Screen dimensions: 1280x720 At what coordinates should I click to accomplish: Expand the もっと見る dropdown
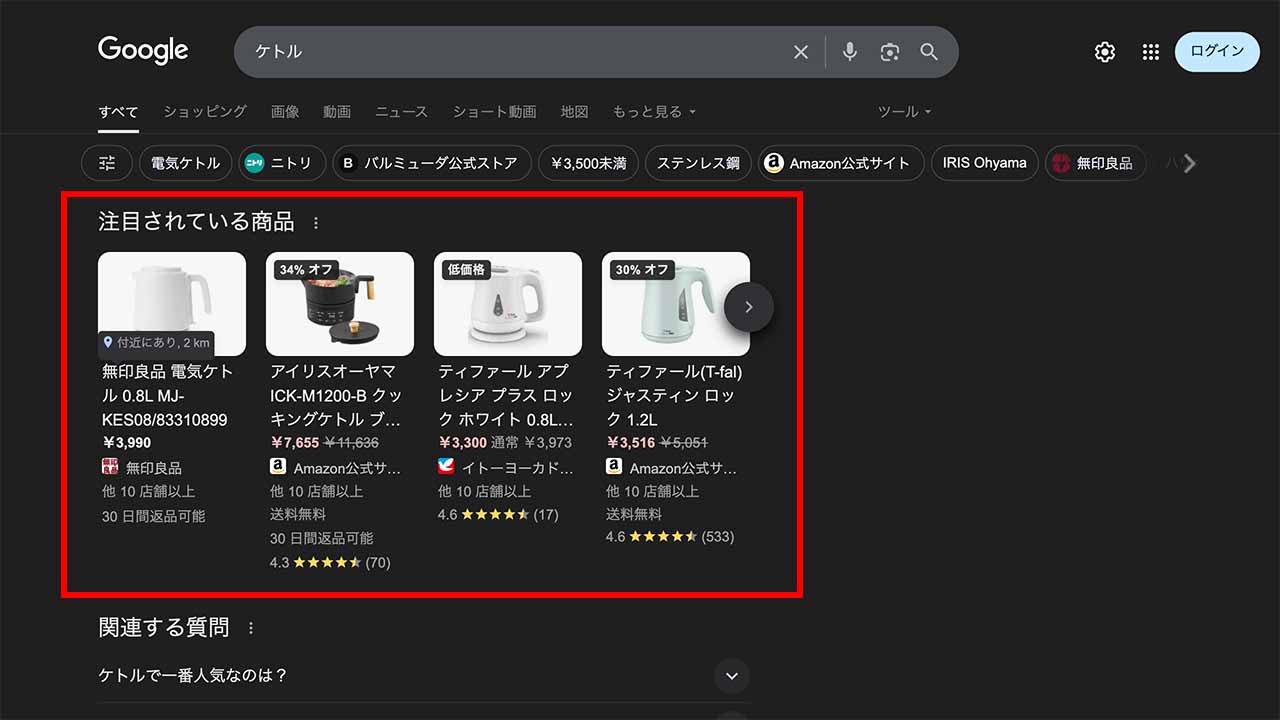(654, 112)
